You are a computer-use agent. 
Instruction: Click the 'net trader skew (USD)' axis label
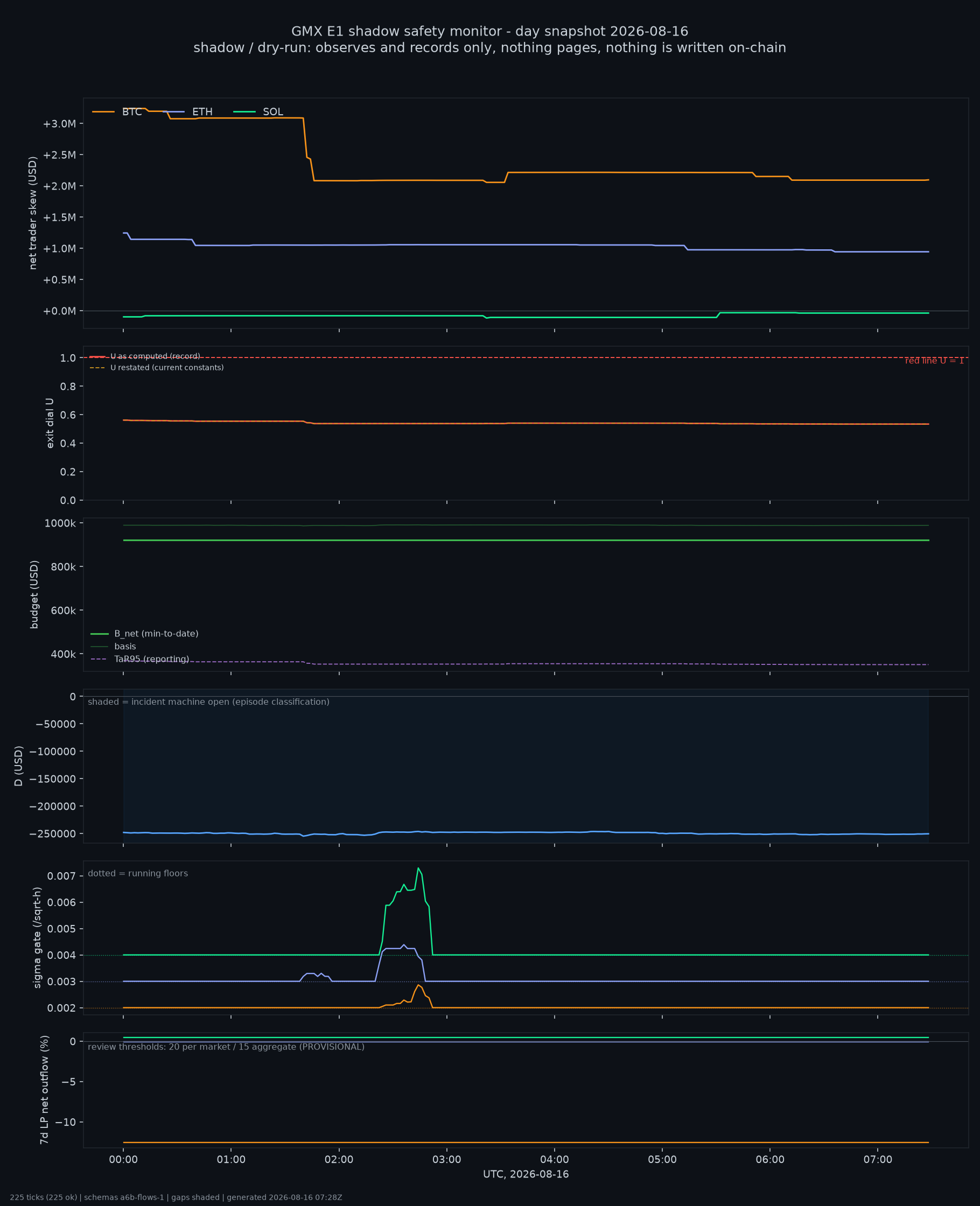[33, 213]
